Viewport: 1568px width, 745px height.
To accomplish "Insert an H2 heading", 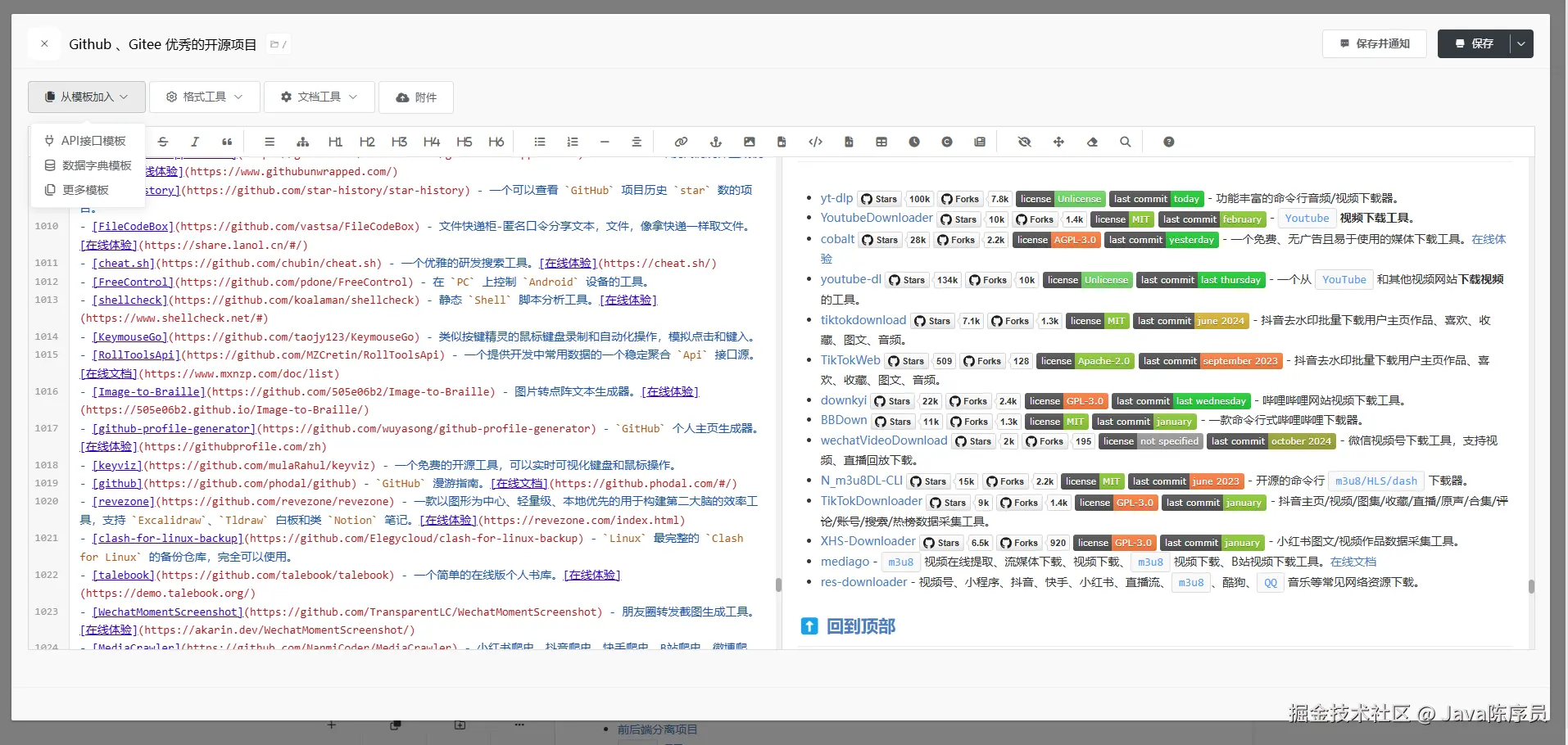I will pos(367,142).
